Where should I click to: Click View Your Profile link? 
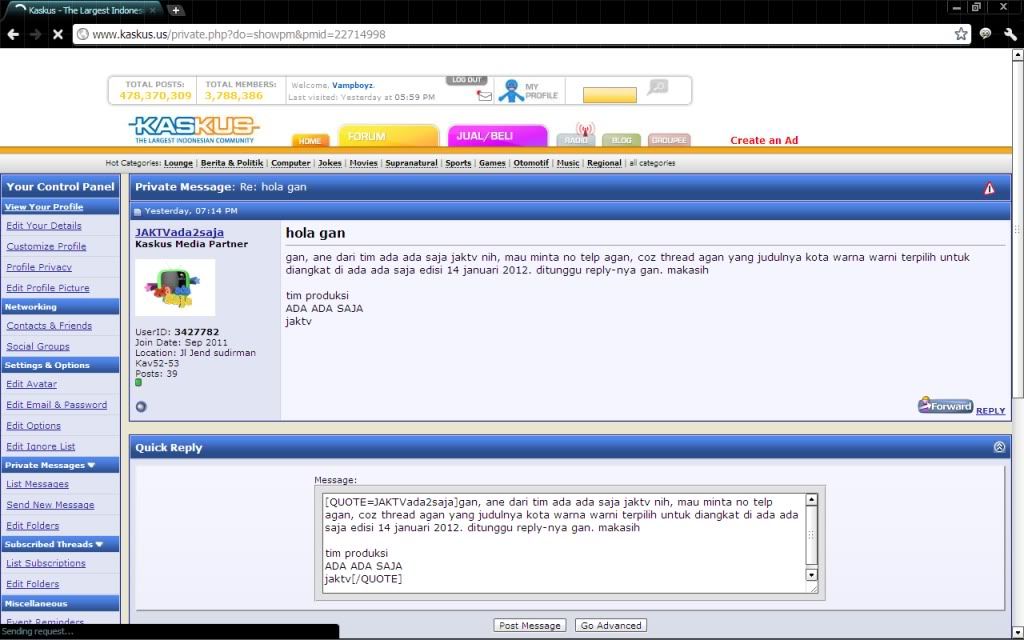tap(44, 207)
